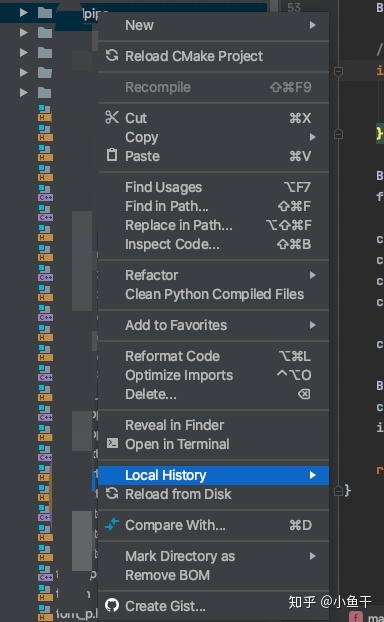This screenshot has width=384, height=622.
Task: Click the GitHub icon beside Create Gist
Action: pyautogui.click(x=112, y=605)
